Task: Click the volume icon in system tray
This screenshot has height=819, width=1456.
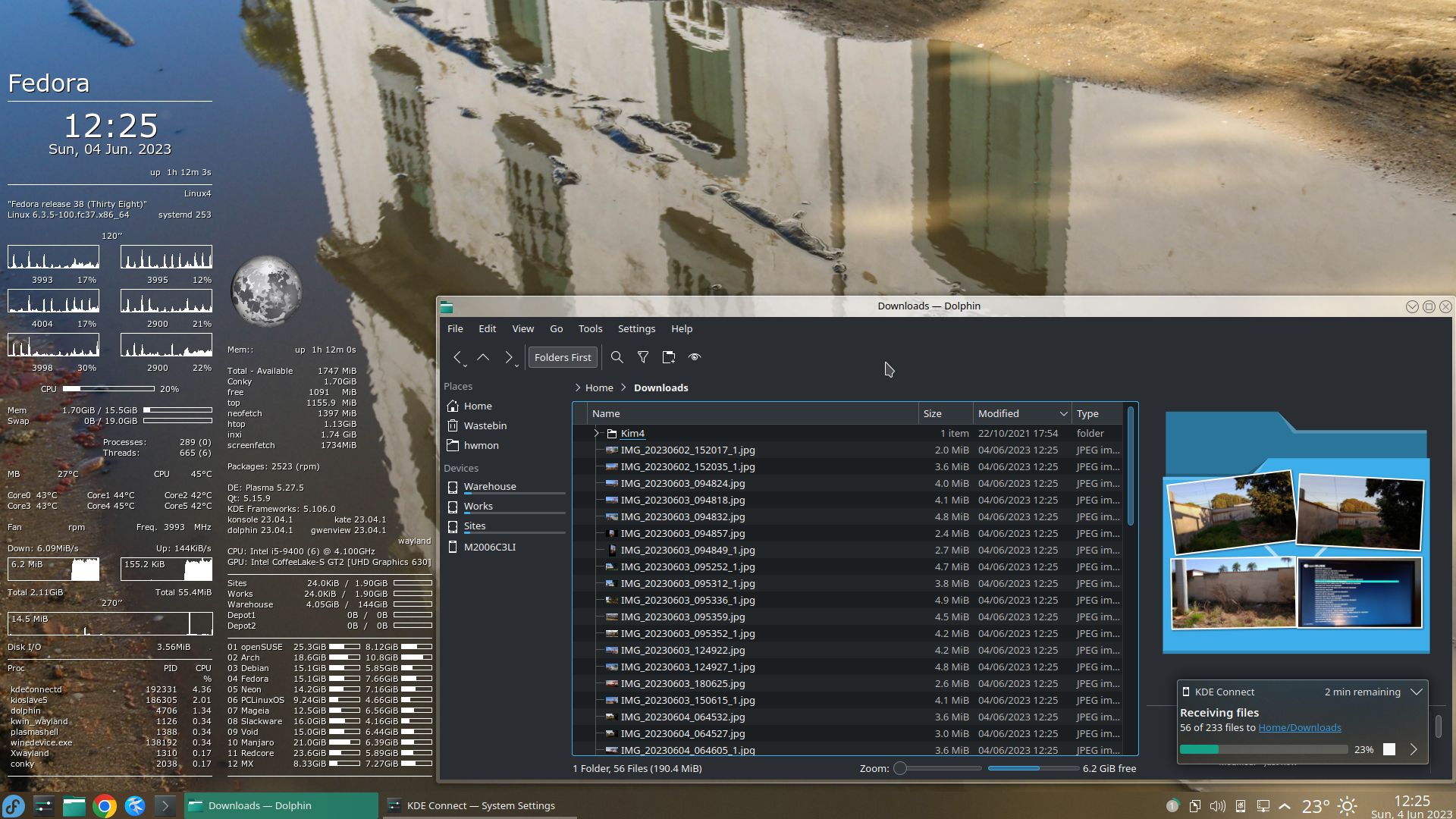Action: [1217, 806]
